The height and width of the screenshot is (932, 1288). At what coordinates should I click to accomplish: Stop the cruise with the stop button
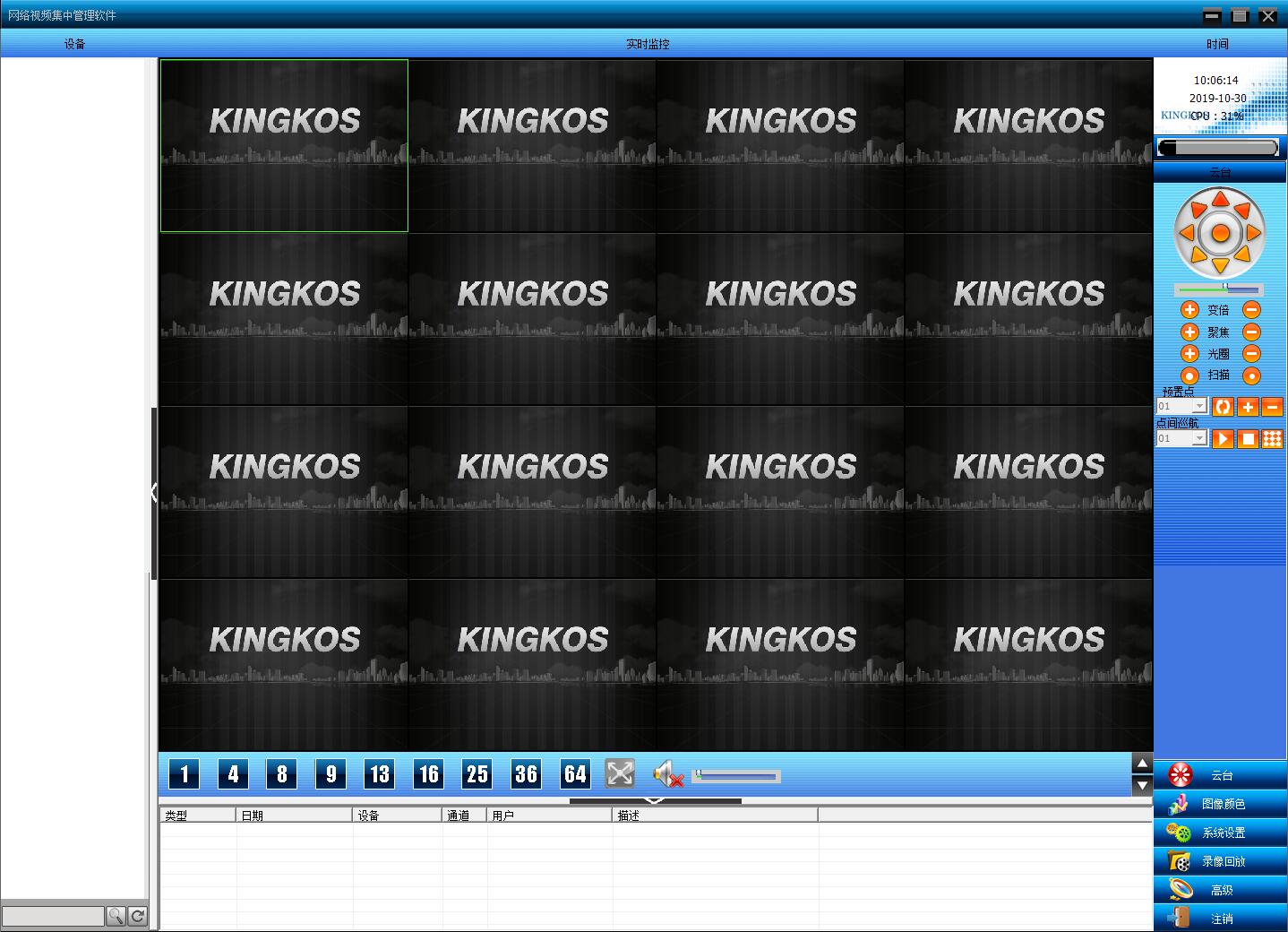tap(1248, 439)
